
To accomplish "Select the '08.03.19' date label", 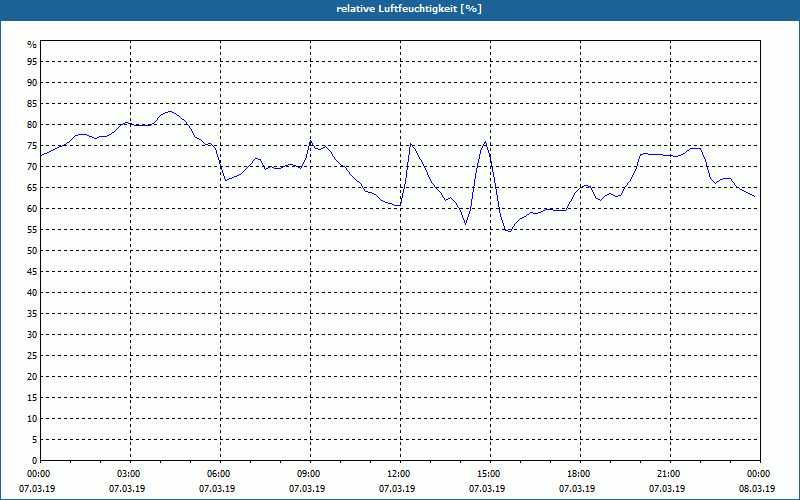I will 757,489.
